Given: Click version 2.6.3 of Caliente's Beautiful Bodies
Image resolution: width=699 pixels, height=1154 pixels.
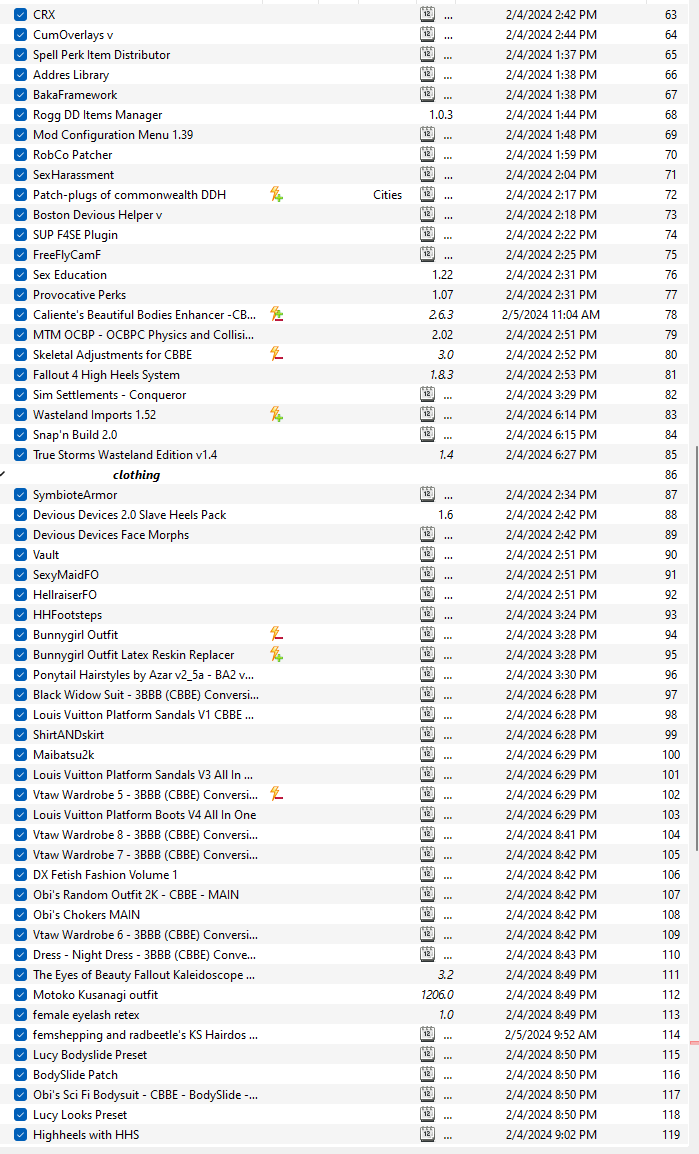Looking at the screenshot, I should click(441, 314).
